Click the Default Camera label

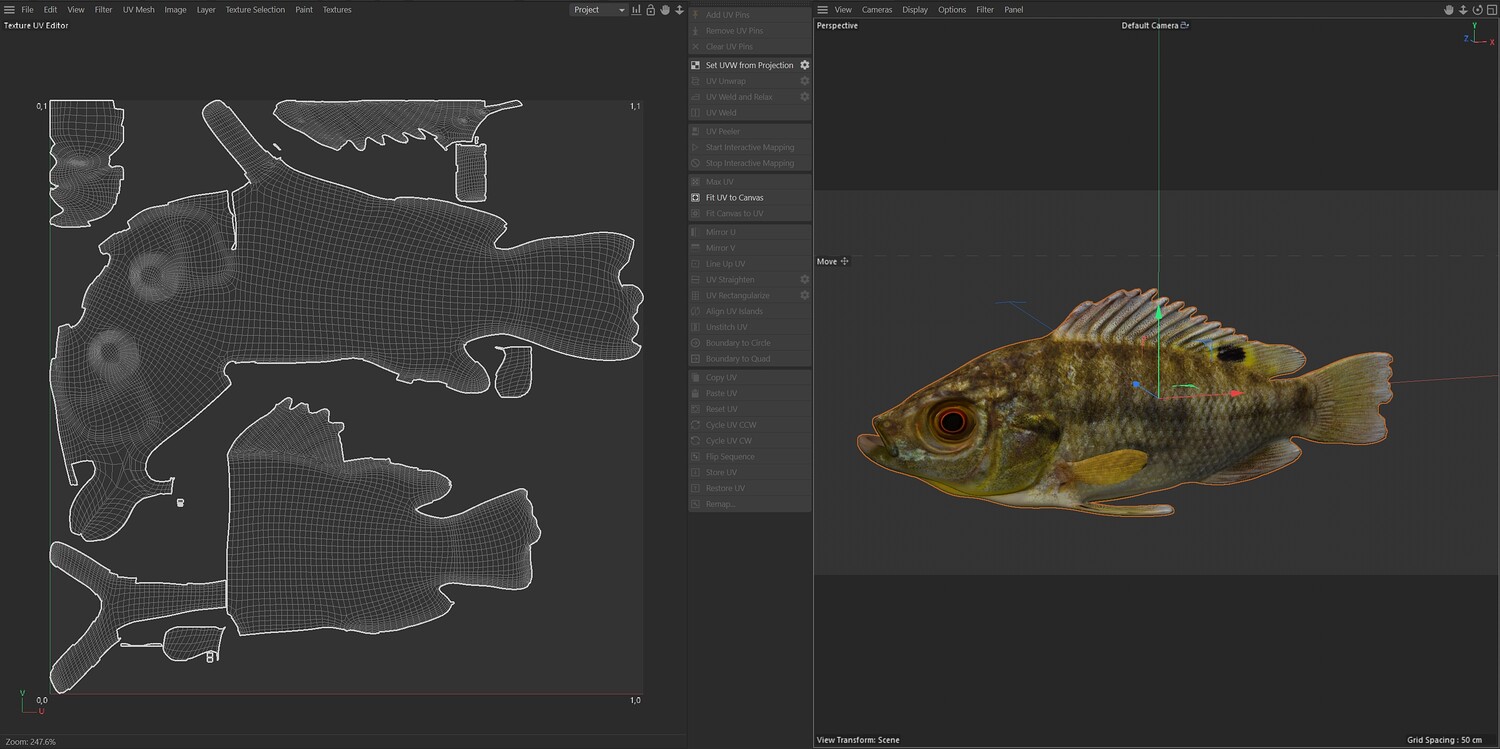click(x=1150, y=26)
